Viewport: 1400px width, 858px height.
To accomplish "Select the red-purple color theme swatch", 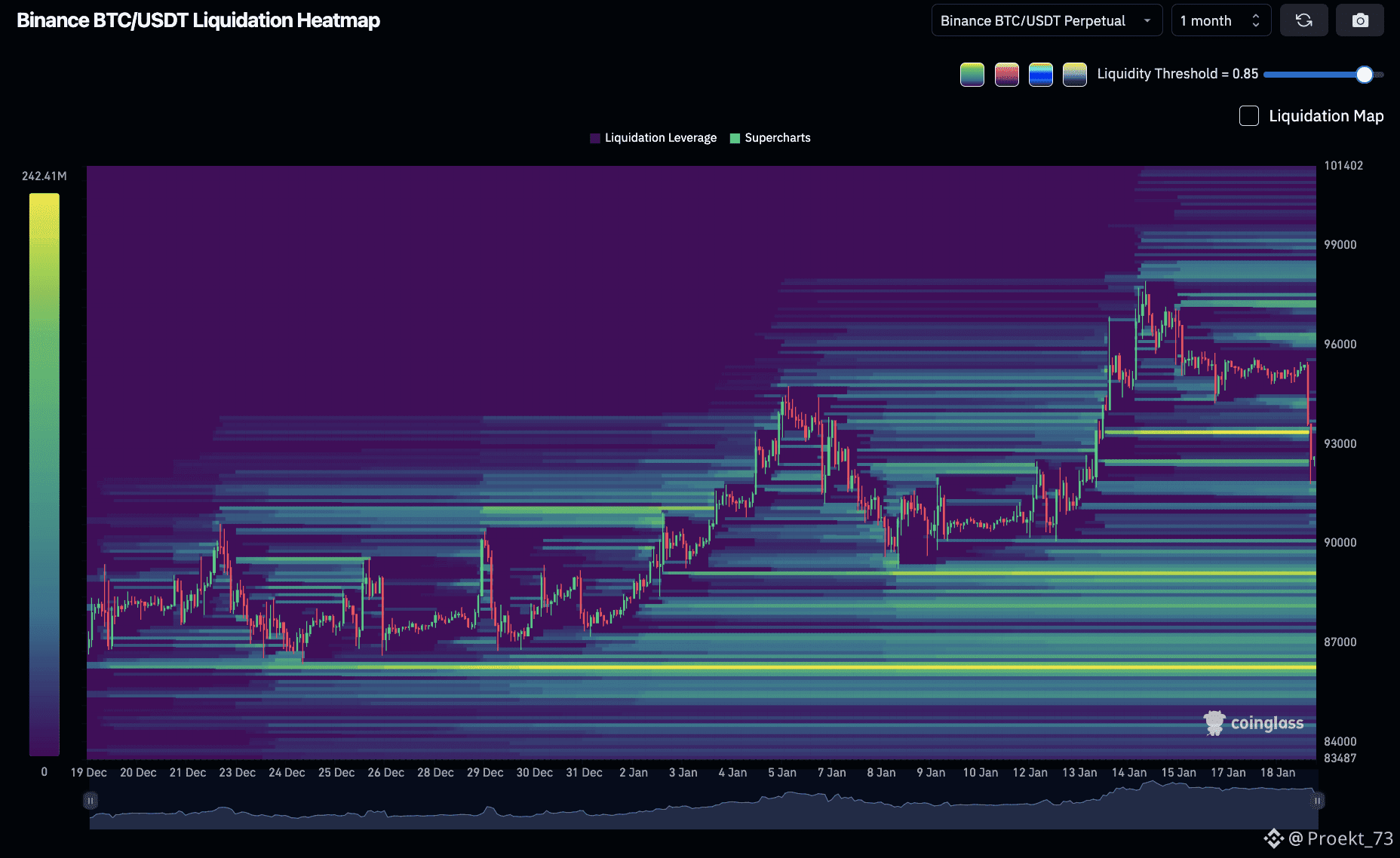I will [1006, 74].
